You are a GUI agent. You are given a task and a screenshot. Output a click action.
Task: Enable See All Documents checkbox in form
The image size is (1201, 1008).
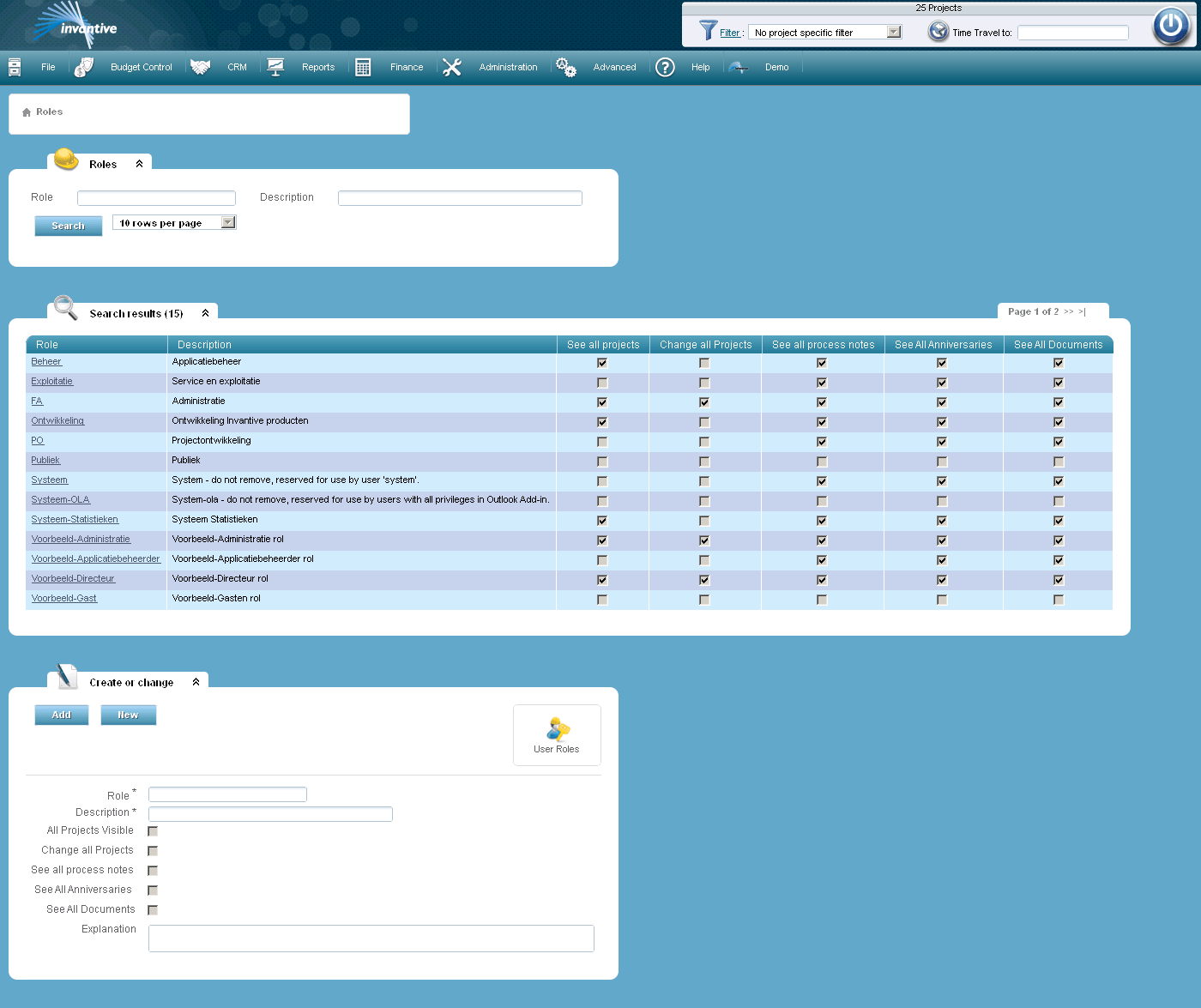click(x=153, y=910)
